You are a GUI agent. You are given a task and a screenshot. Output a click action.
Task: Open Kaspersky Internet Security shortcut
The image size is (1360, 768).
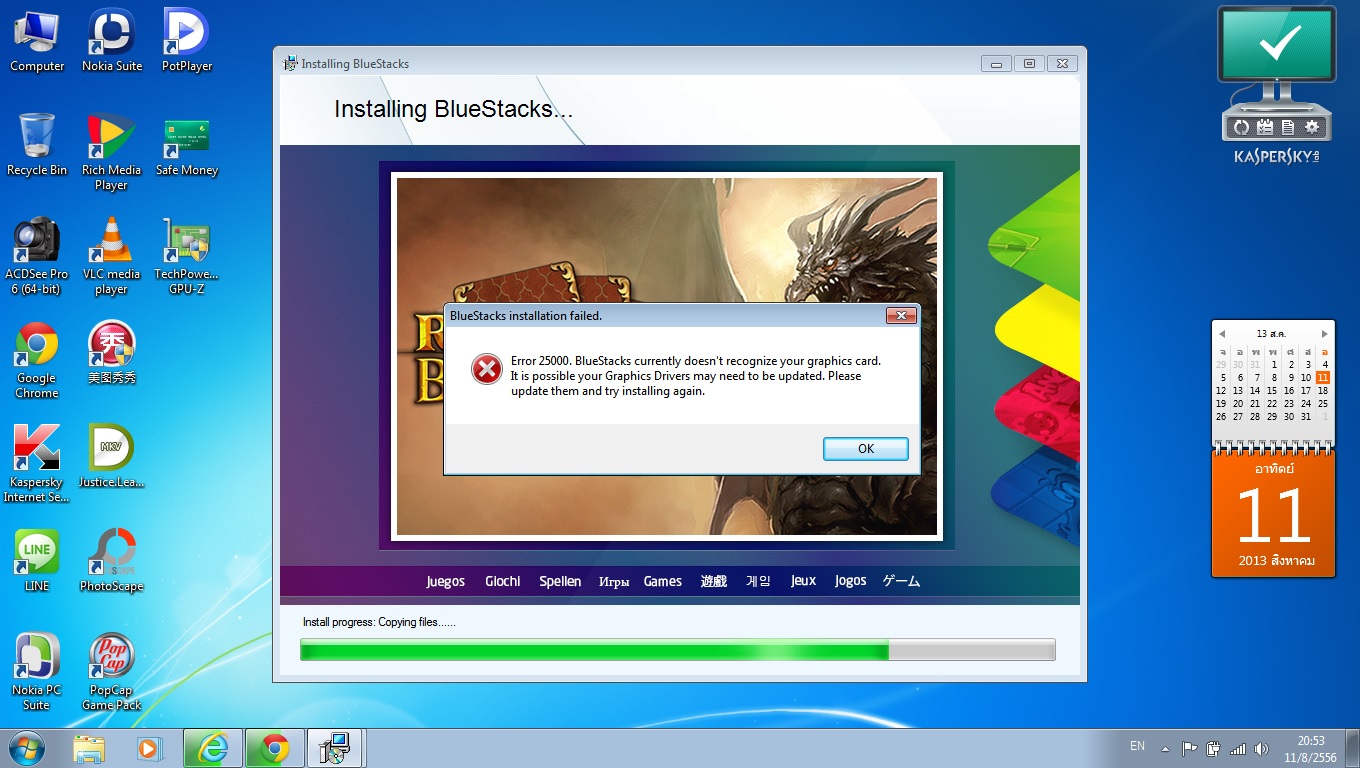tap(37, 464)
